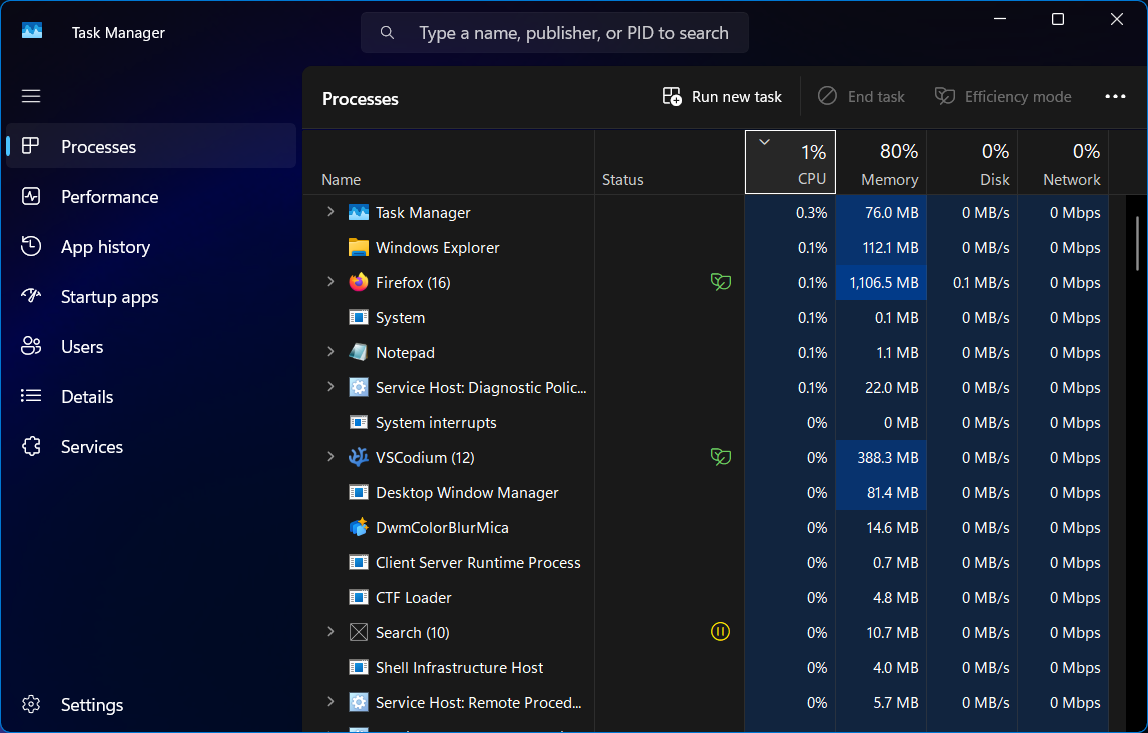Click the search box in title bar
Image resolution: width=1148 pixels, height=733 pixels.
555,33
